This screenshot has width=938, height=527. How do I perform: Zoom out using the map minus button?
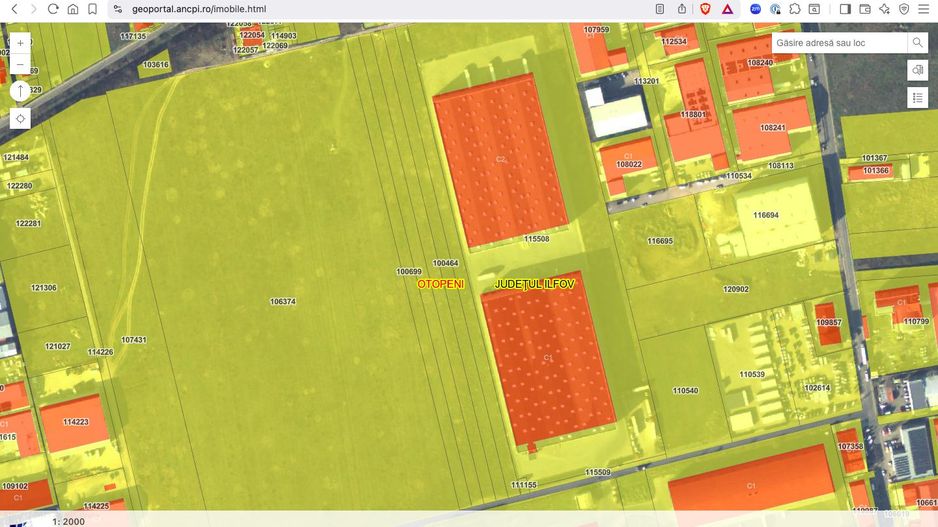pyautogui.click(x=20, y=65)
